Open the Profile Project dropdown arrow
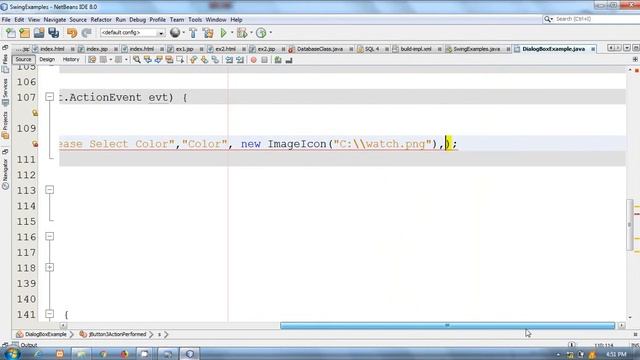Image resolution: width=640 pixels, height=360 pixels. click(x=270, y=33)
